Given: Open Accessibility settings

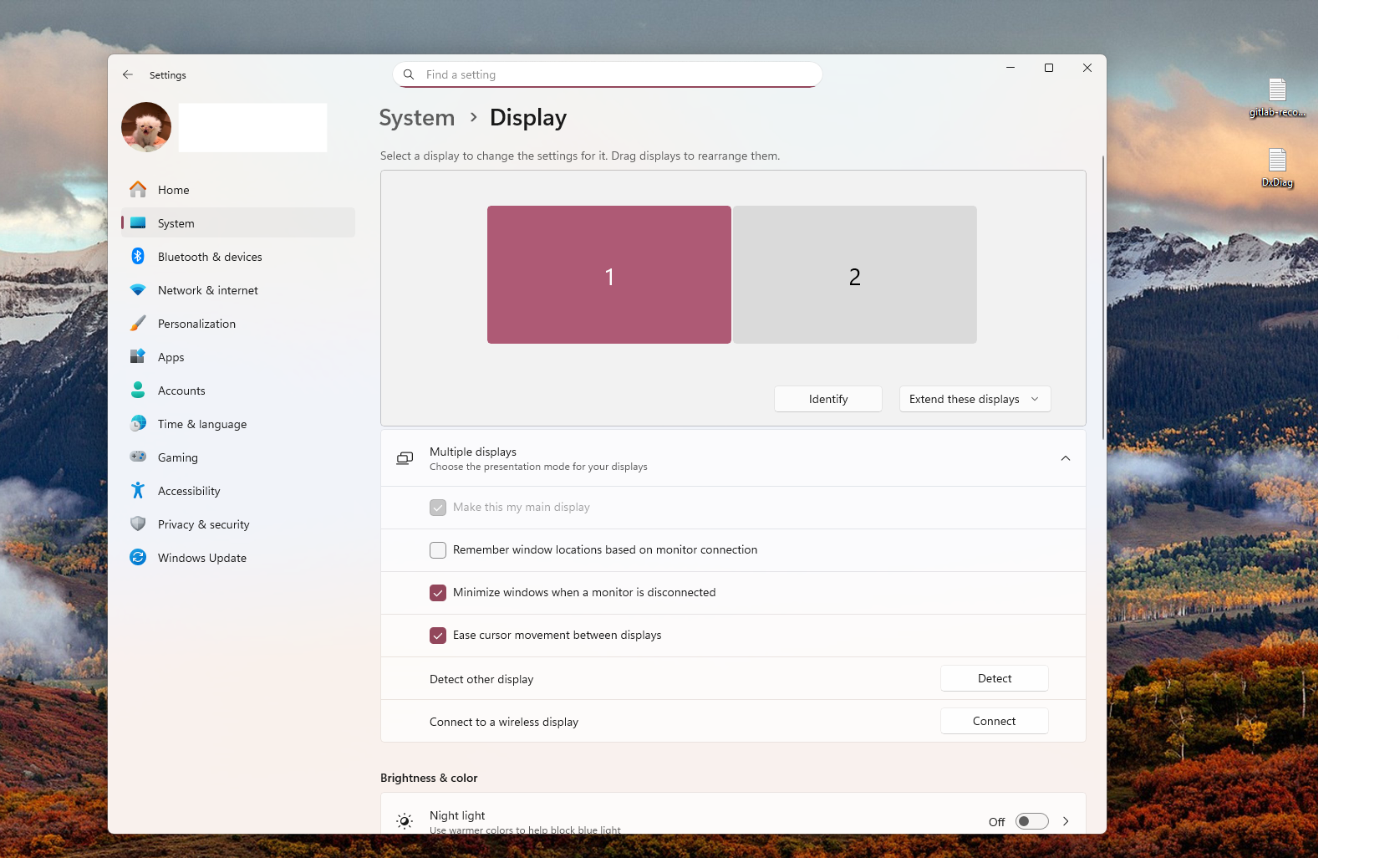Looking at the screenshot, I should point(238,491).
